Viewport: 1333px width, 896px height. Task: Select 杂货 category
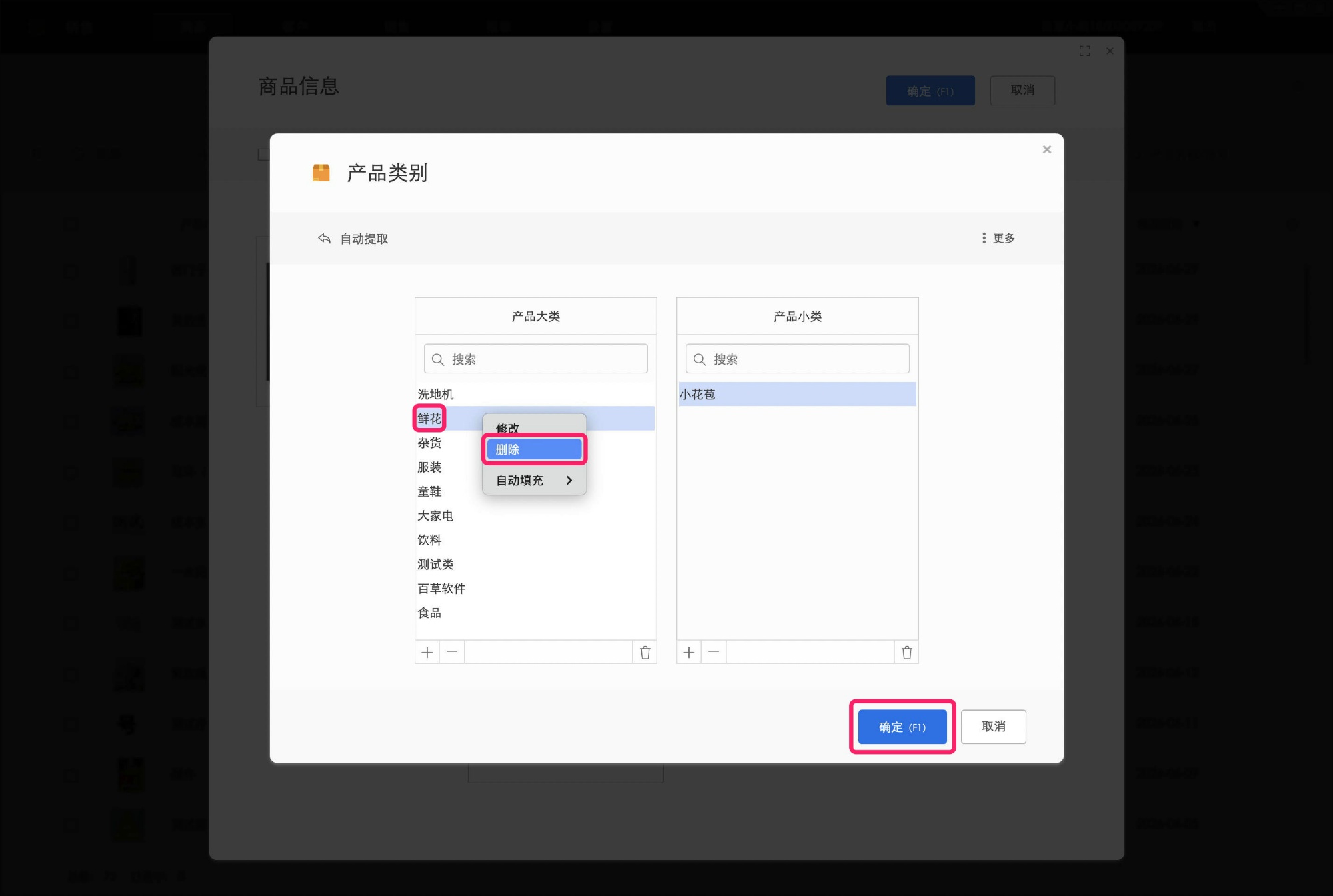pos(535,443)
